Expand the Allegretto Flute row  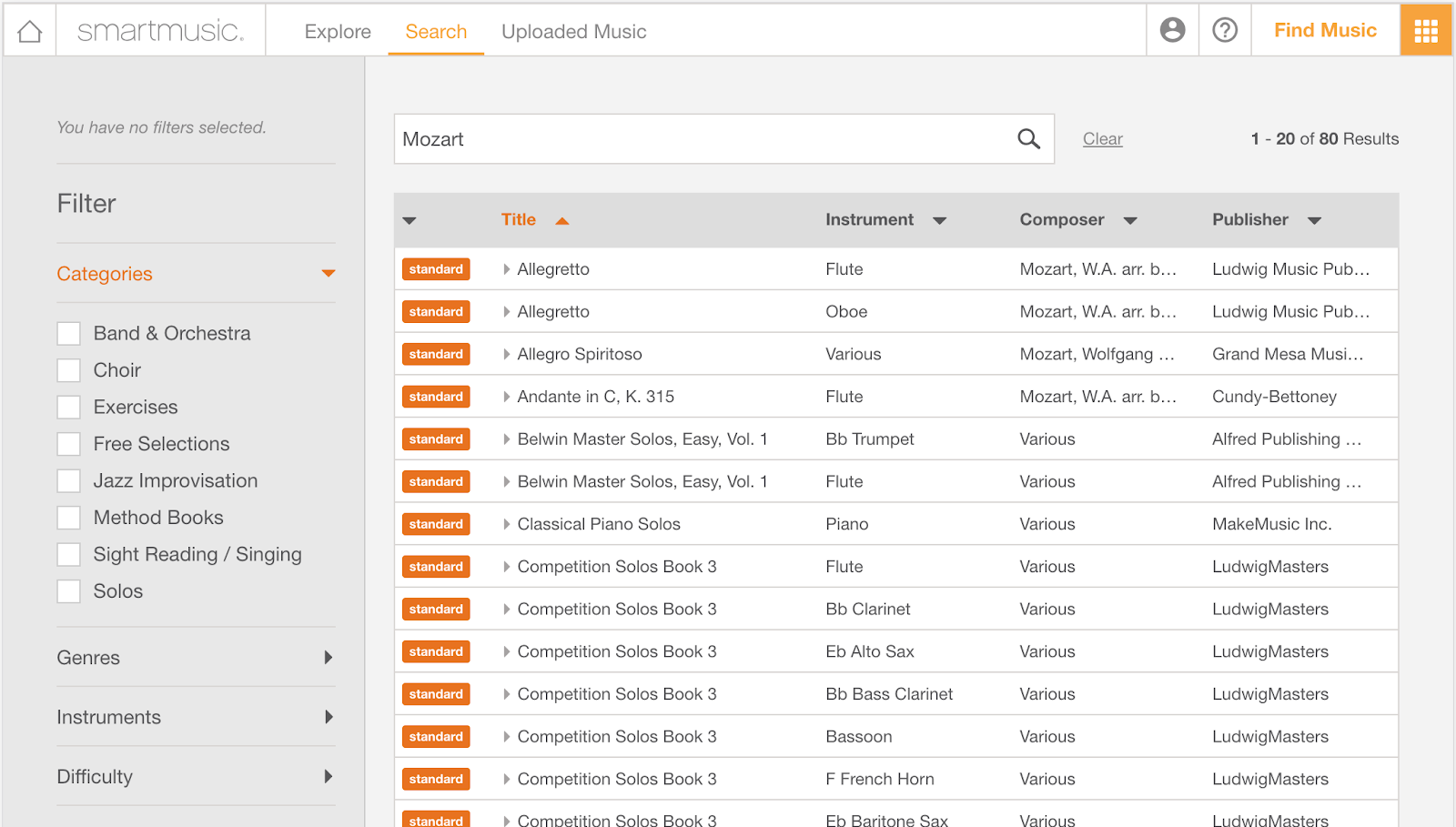point(506,269)
